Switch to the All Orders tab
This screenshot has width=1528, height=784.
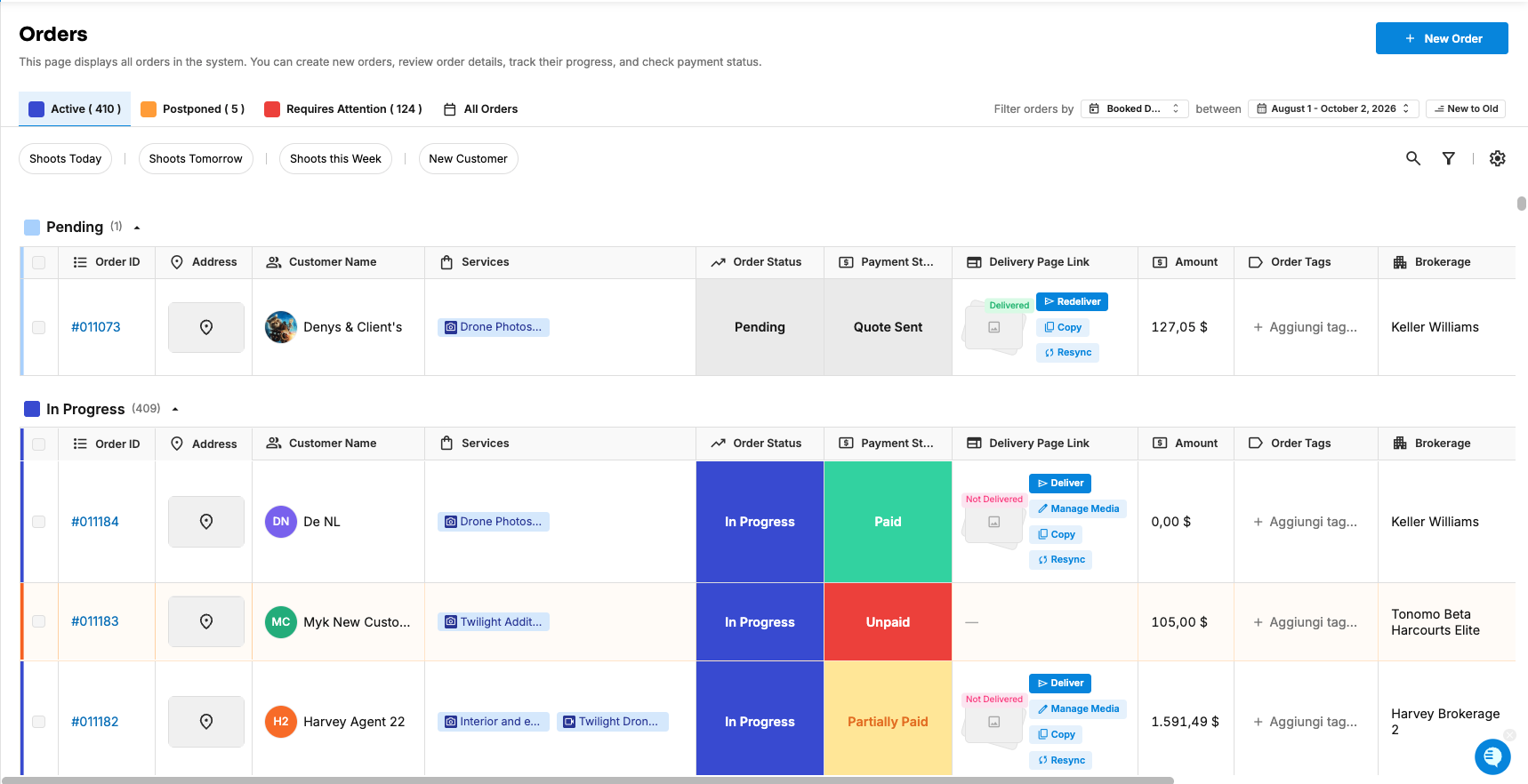pyautogui.click(x=480, y=108)
